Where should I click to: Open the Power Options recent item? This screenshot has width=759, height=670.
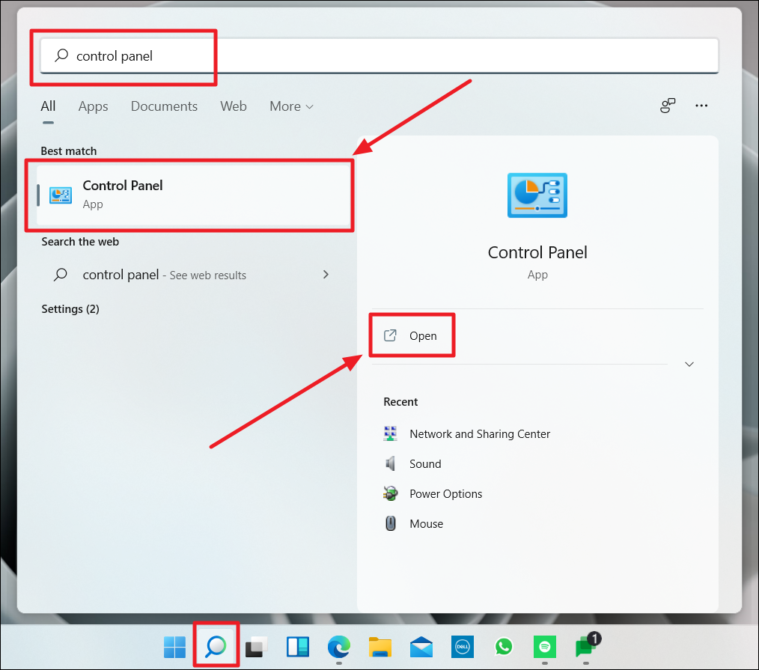click(x=446, y=494)
